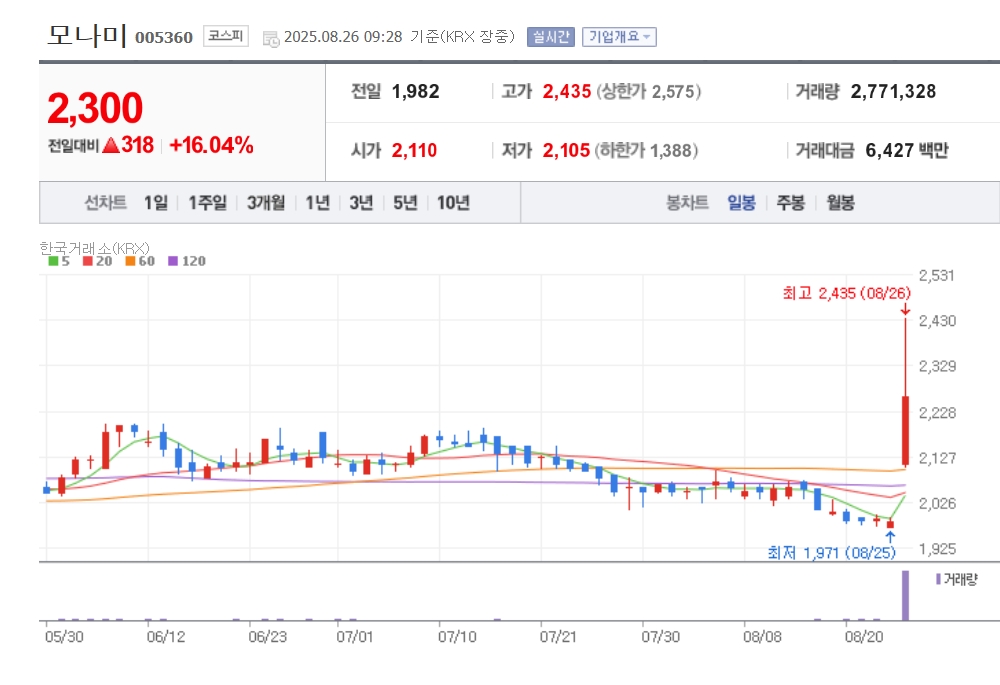
Task: Show the 10년 line chart
Action: (x=453, y=203)
